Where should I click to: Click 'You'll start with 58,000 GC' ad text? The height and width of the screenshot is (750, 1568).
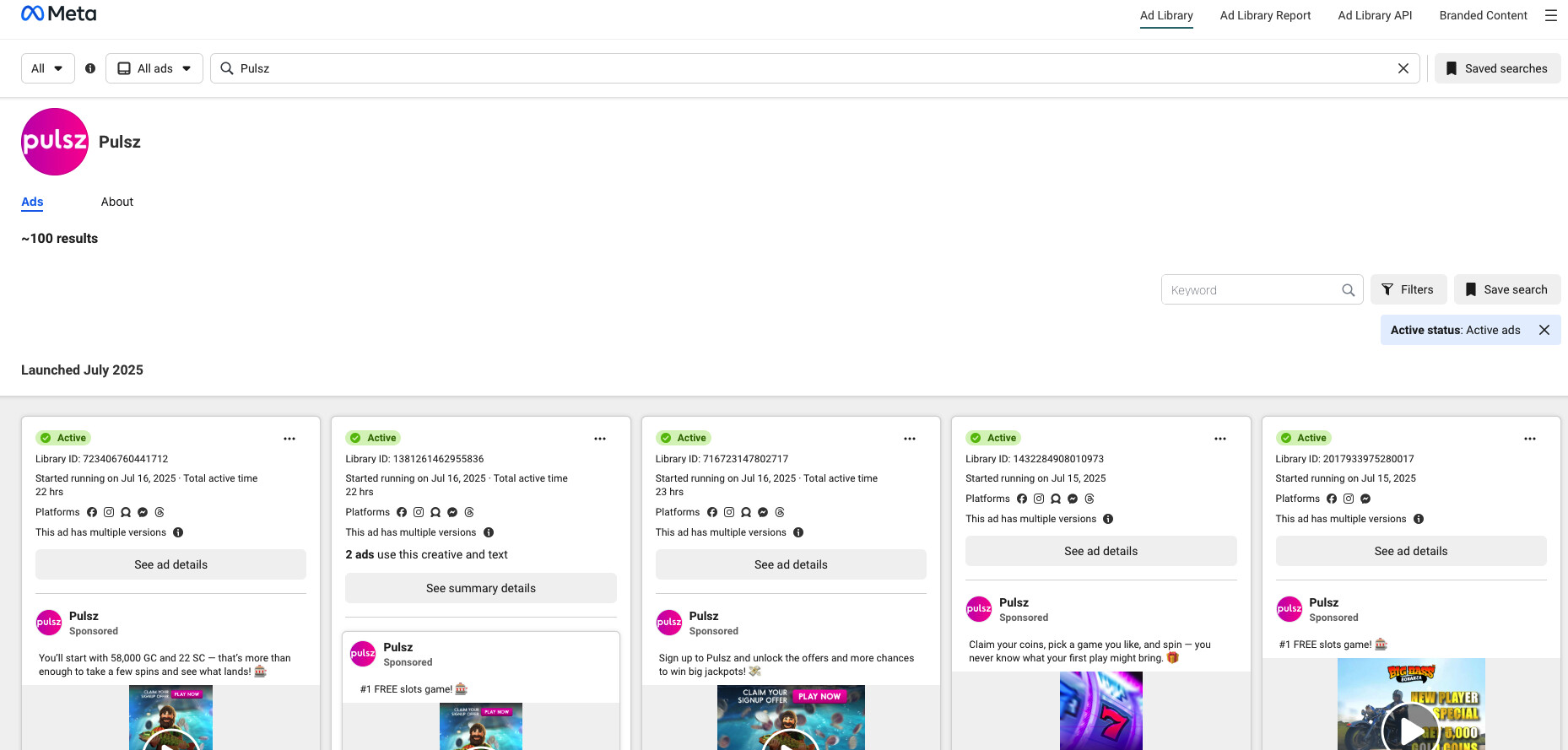click(165, 665)
